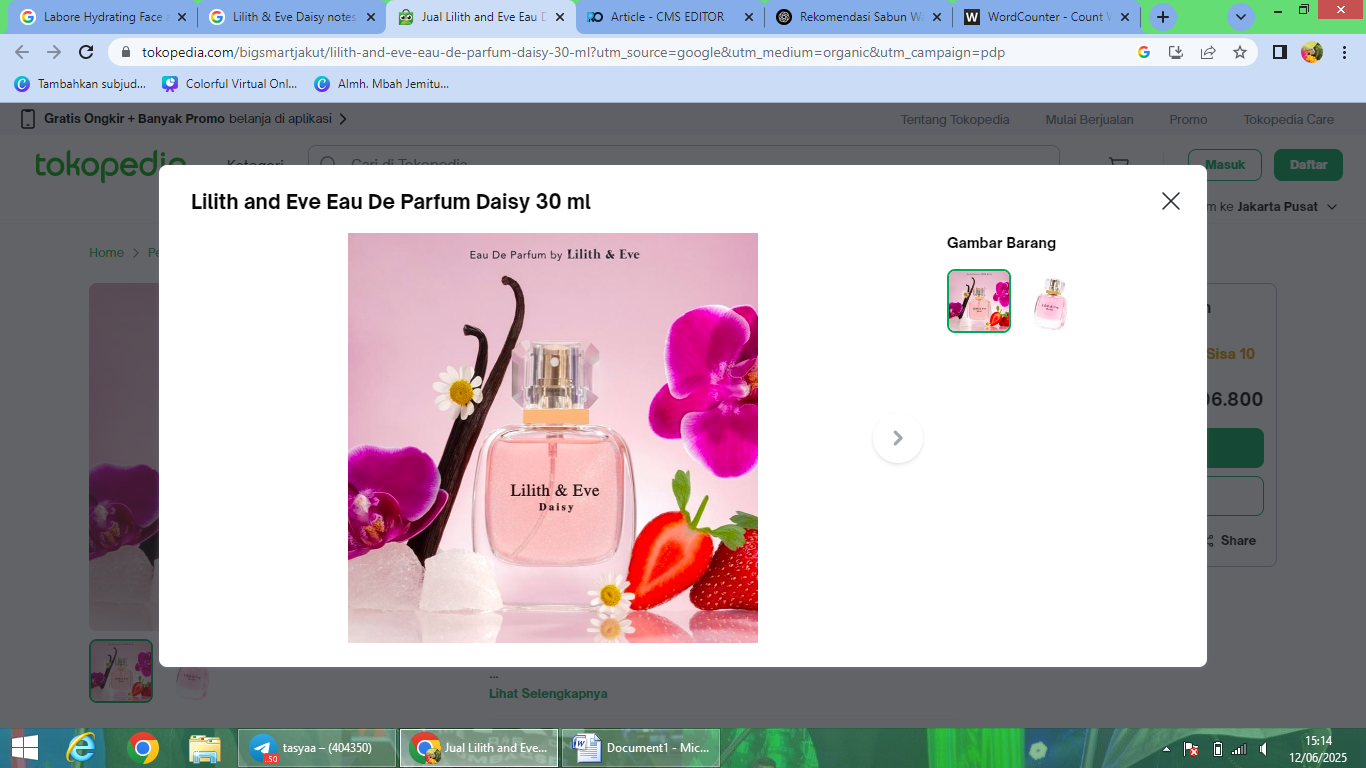The width and height of the screenshot is (1366, 768).
Task: Reload the Tokopedia page
Action: [86, 53]
